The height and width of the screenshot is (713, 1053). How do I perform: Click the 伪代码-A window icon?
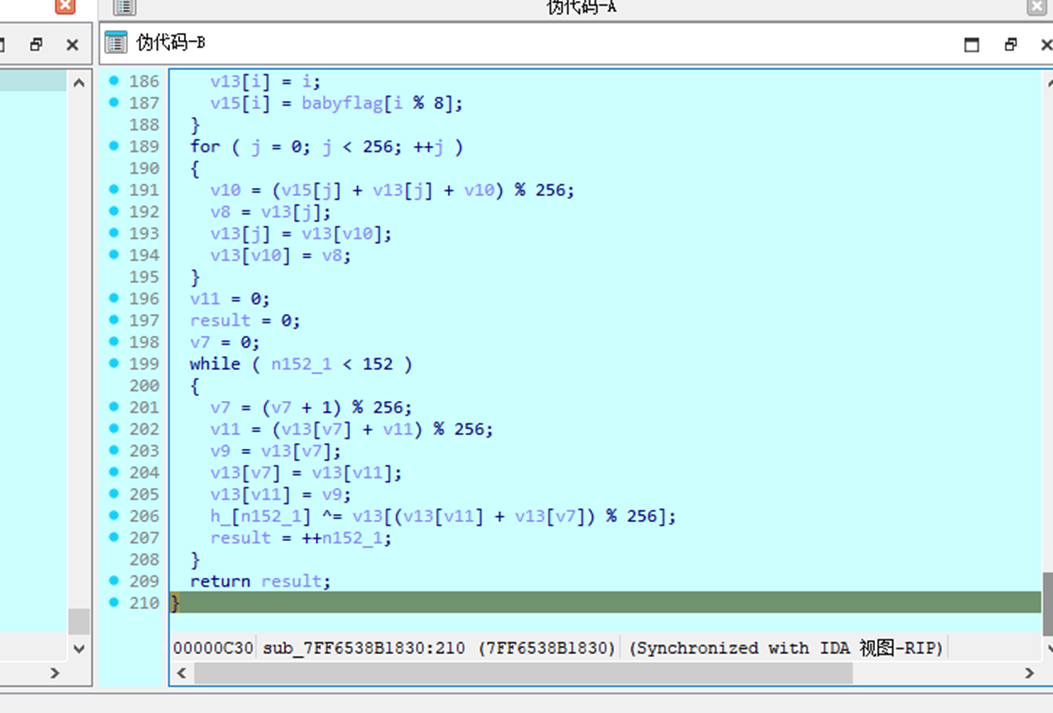(x=124, y=7)
